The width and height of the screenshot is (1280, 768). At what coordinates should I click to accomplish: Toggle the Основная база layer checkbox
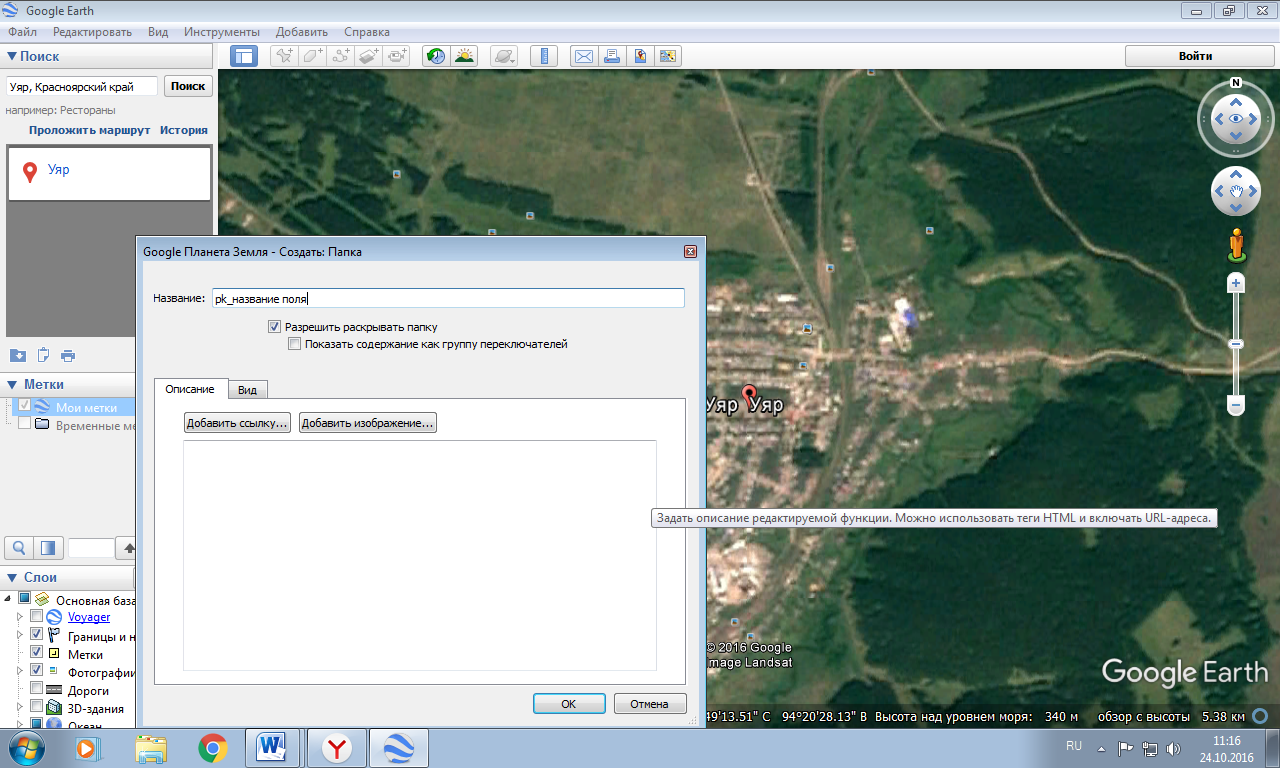25,599
